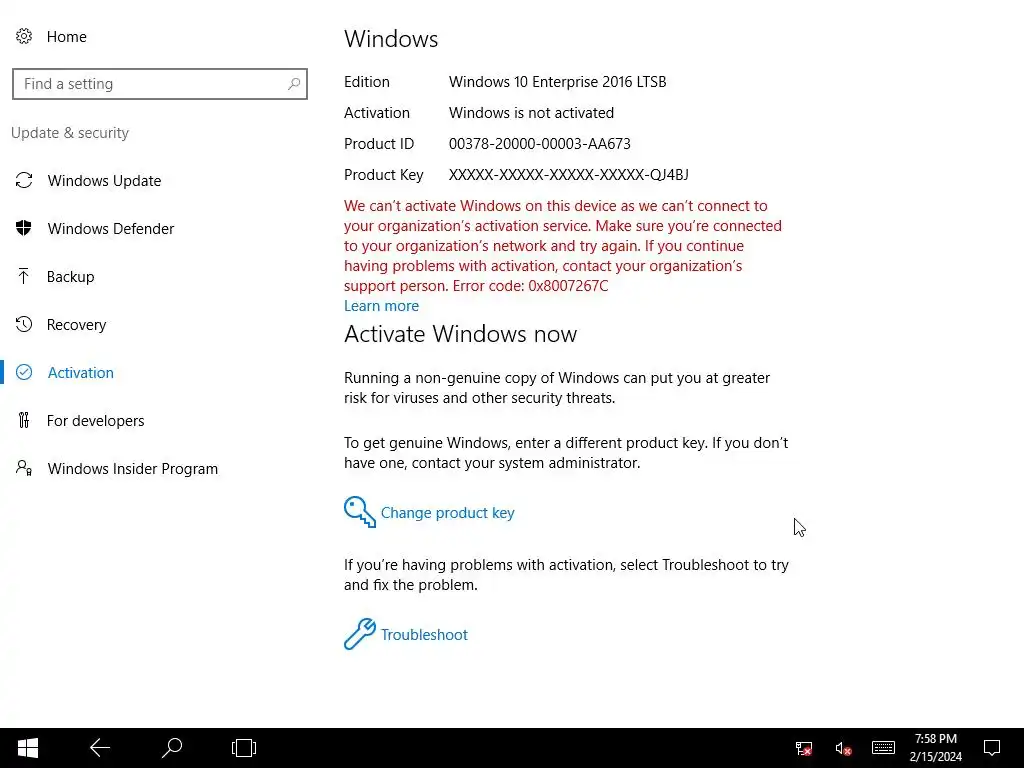
Task: Open the Windows Defender section
Action: pyautogui.click(x=111, y=229)
